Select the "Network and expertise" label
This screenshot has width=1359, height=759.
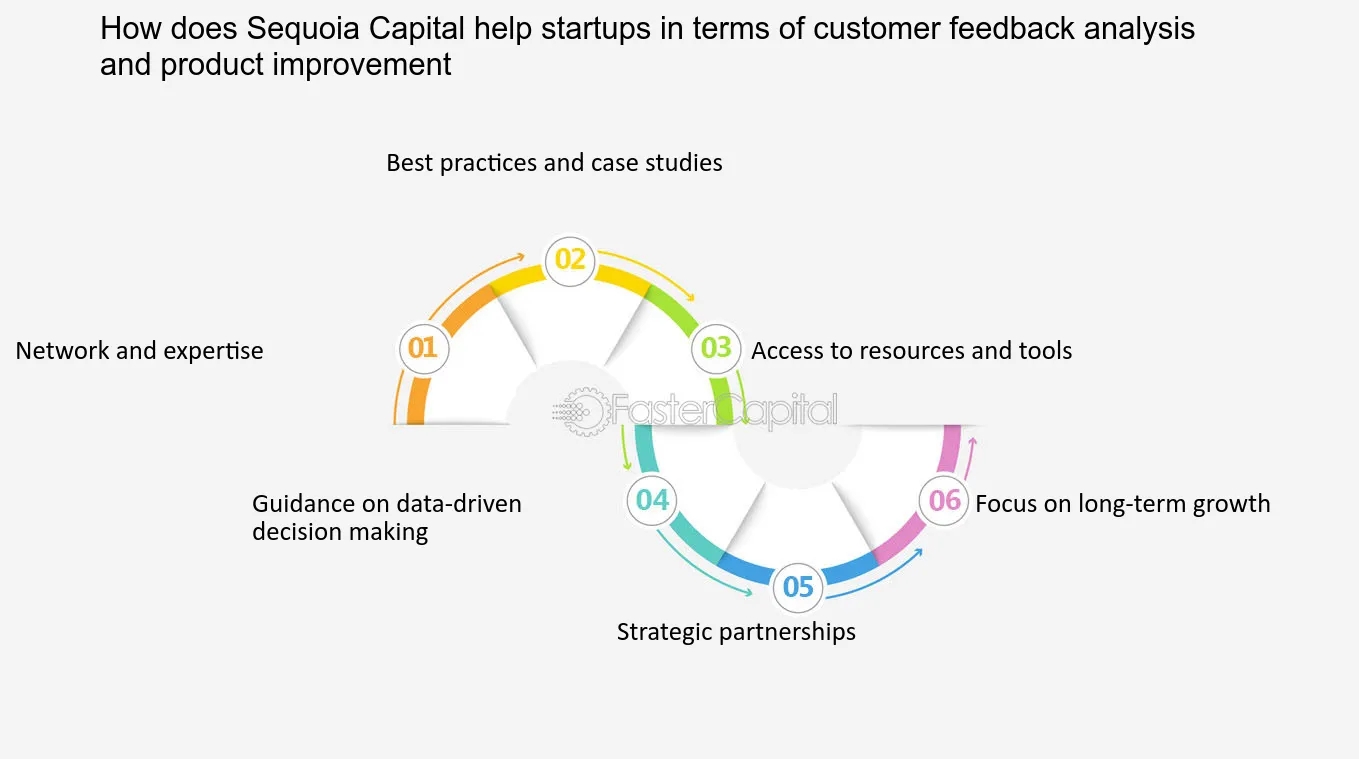[x=140, y=351]
